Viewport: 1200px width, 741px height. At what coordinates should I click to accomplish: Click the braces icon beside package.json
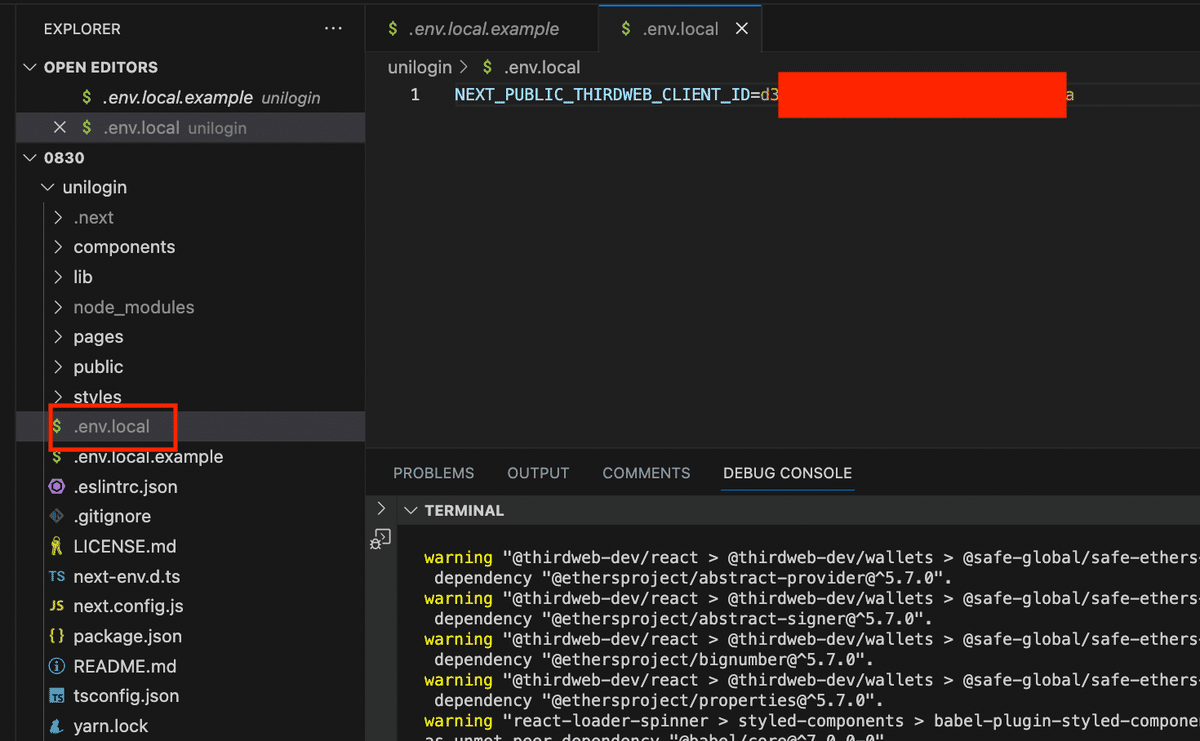[x=56, y=637]
